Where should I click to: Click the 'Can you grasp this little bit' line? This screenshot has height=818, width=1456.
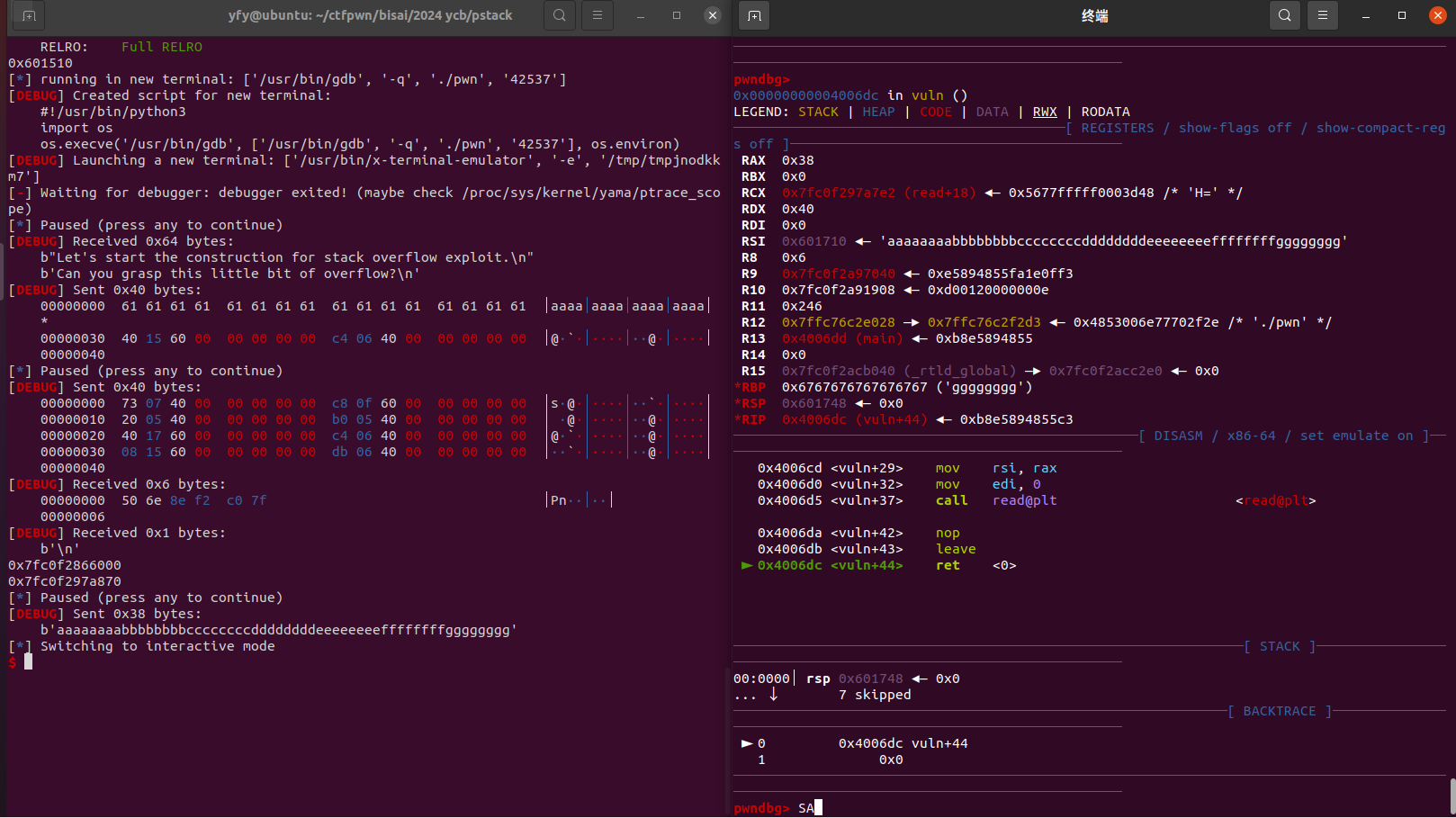[229, 274]
